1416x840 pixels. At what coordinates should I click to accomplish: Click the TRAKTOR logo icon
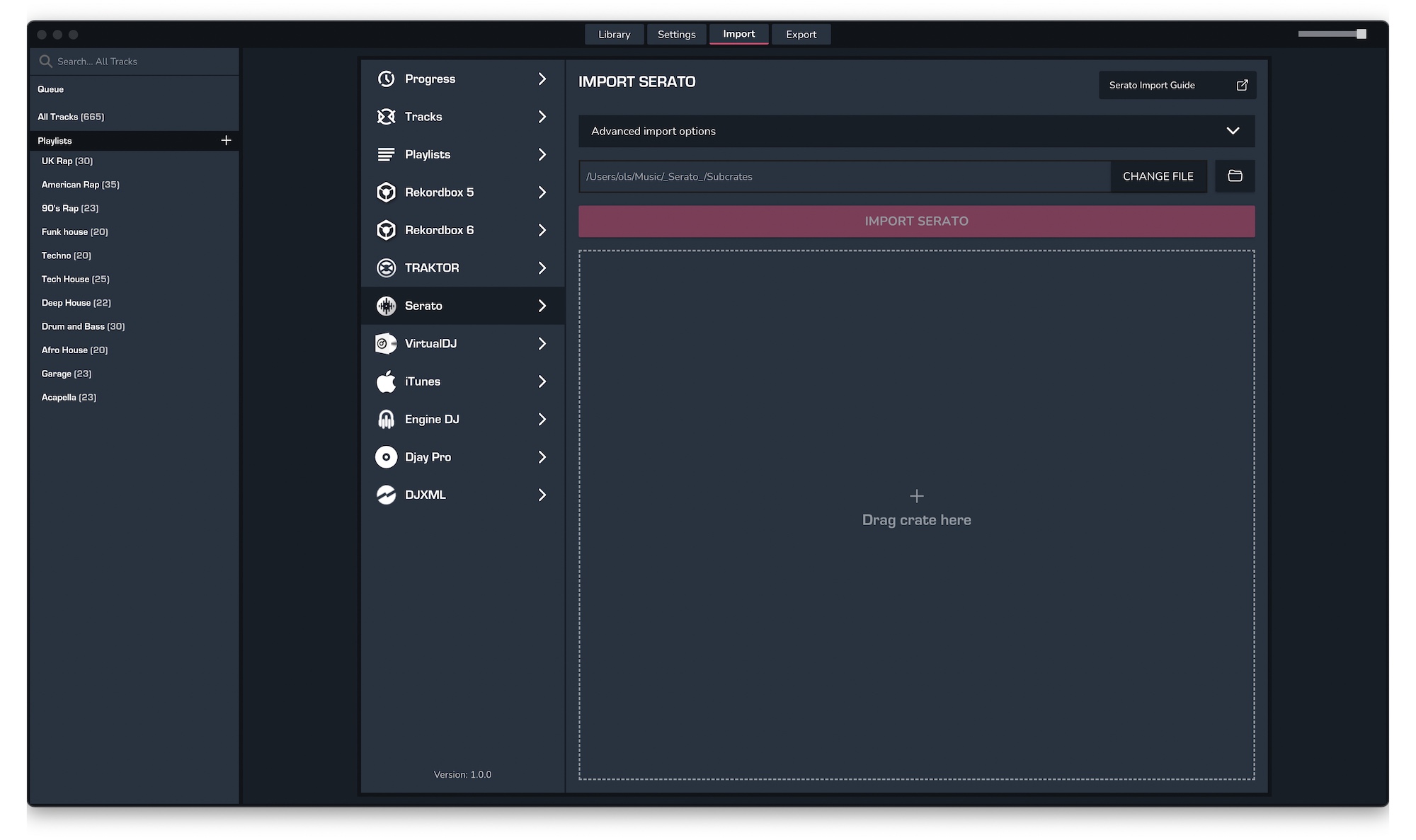point(386,268)
